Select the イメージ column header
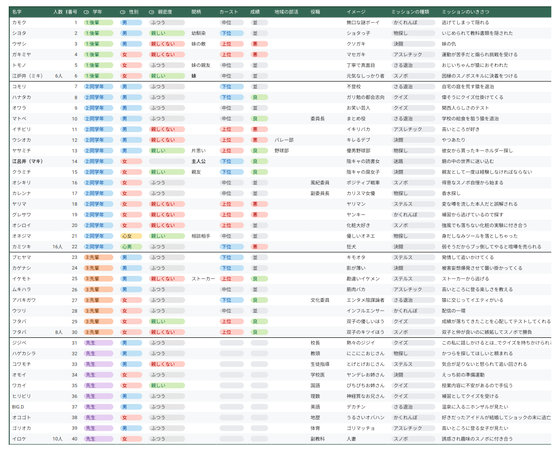560x454 pixels. click(356, 12)
